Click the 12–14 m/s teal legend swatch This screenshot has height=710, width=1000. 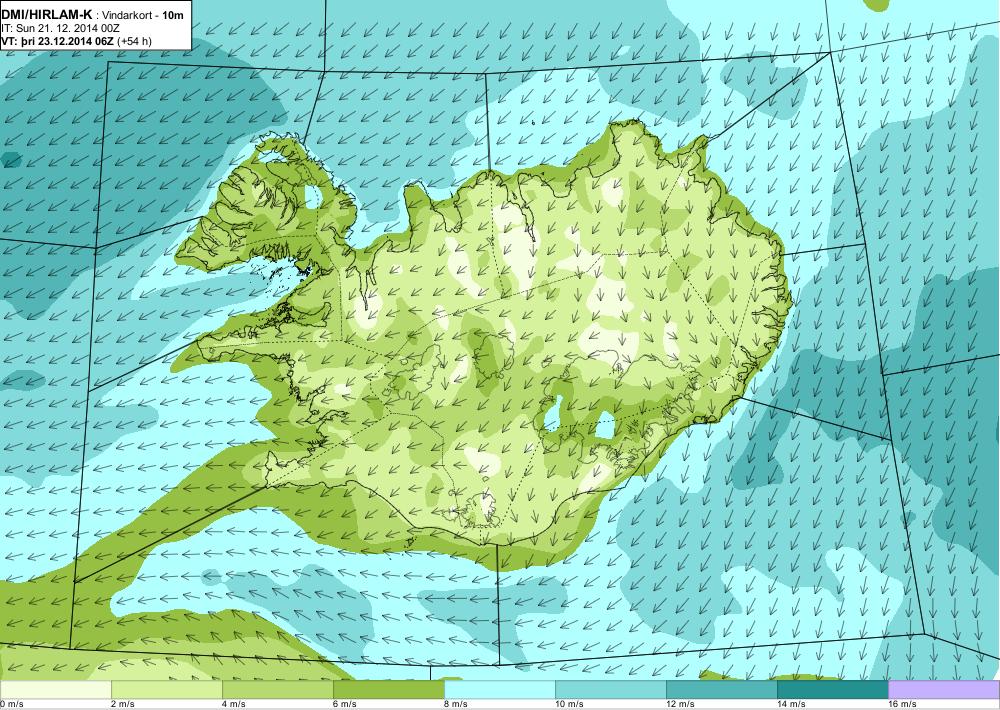coord(722,690)
